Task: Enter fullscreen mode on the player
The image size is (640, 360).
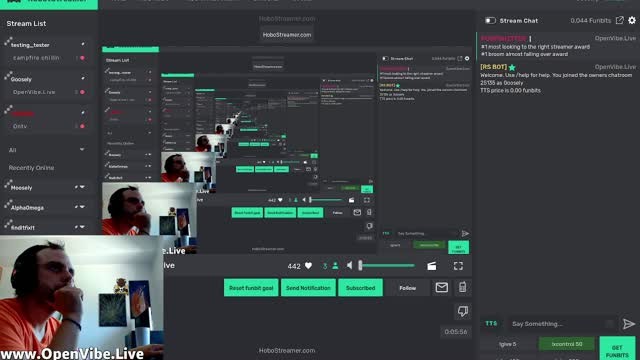Action: tap(458, 266)
